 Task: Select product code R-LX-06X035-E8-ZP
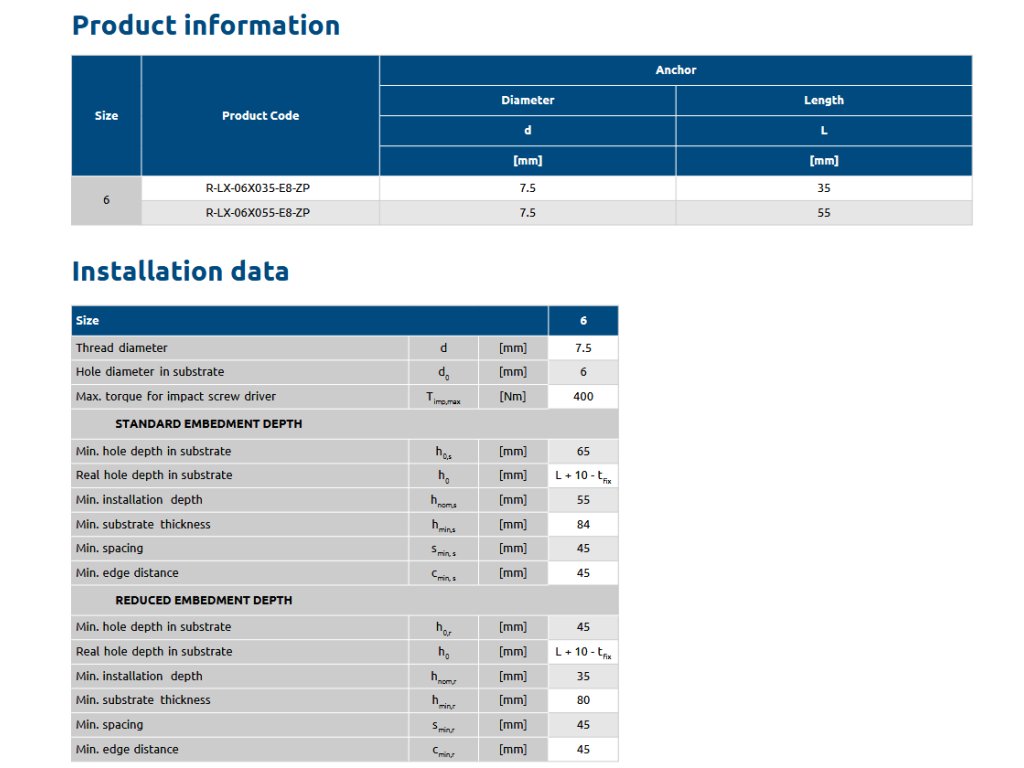click(260, 188)
